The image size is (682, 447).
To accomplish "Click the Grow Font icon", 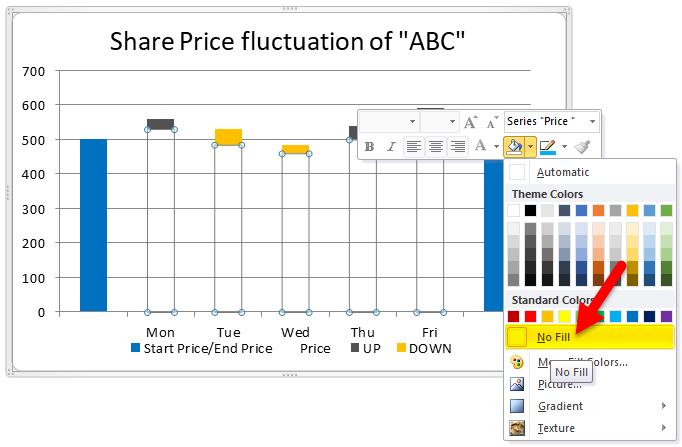I will point(471,122).
